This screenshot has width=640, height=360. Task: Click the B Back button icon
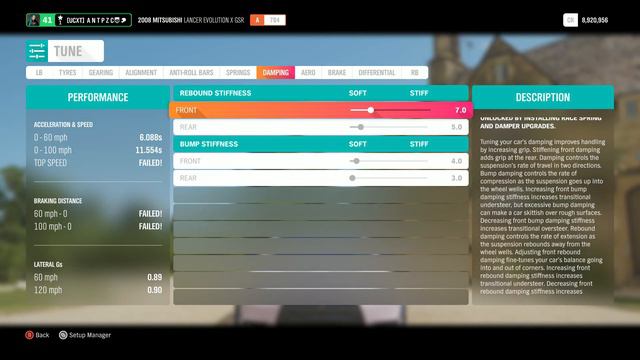pyautogui.click(x=29, y=335)
